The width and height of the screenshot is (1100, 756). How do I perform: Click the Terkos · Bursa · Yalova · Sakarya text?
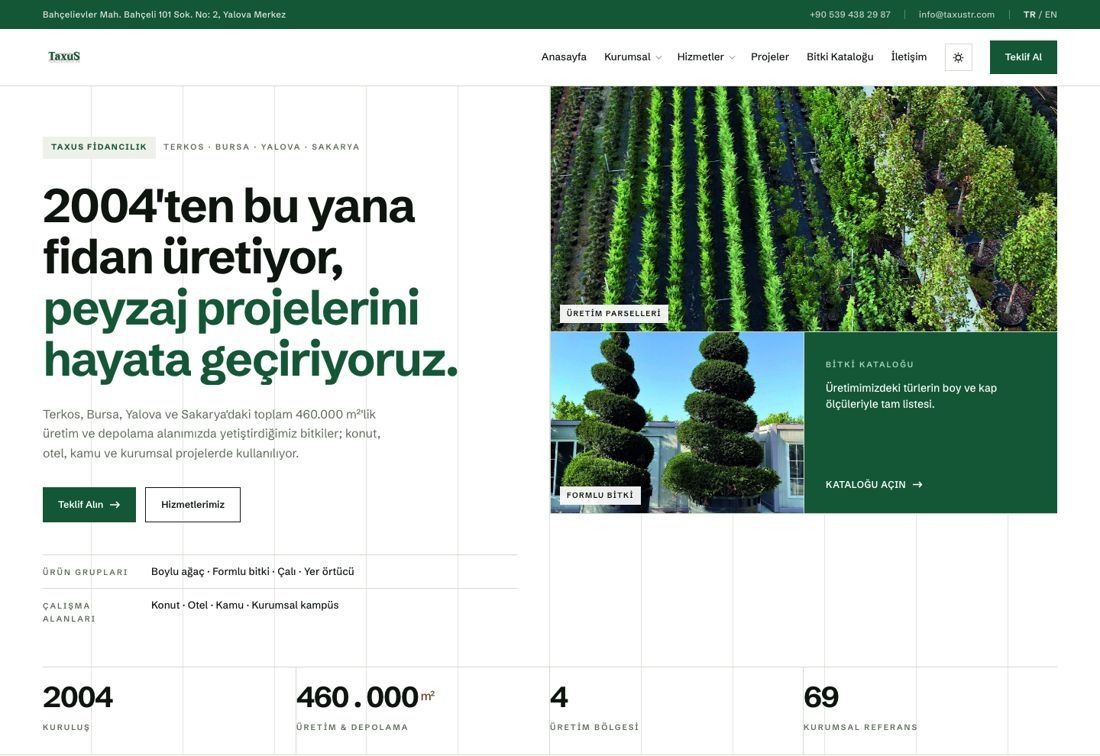pos(261,147)
